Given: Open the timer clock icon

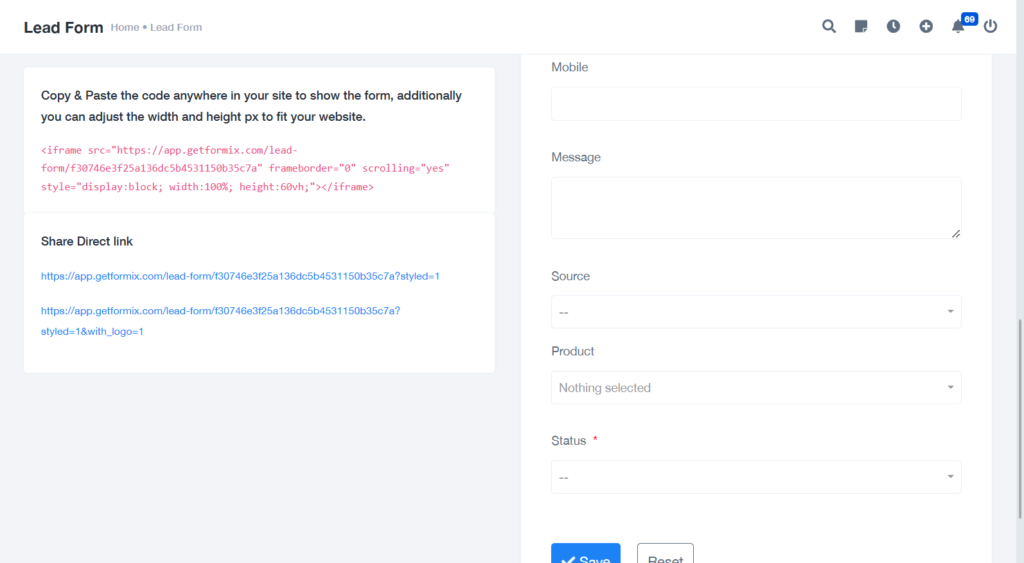Looking at the screenshot, I should click(893, 26).
